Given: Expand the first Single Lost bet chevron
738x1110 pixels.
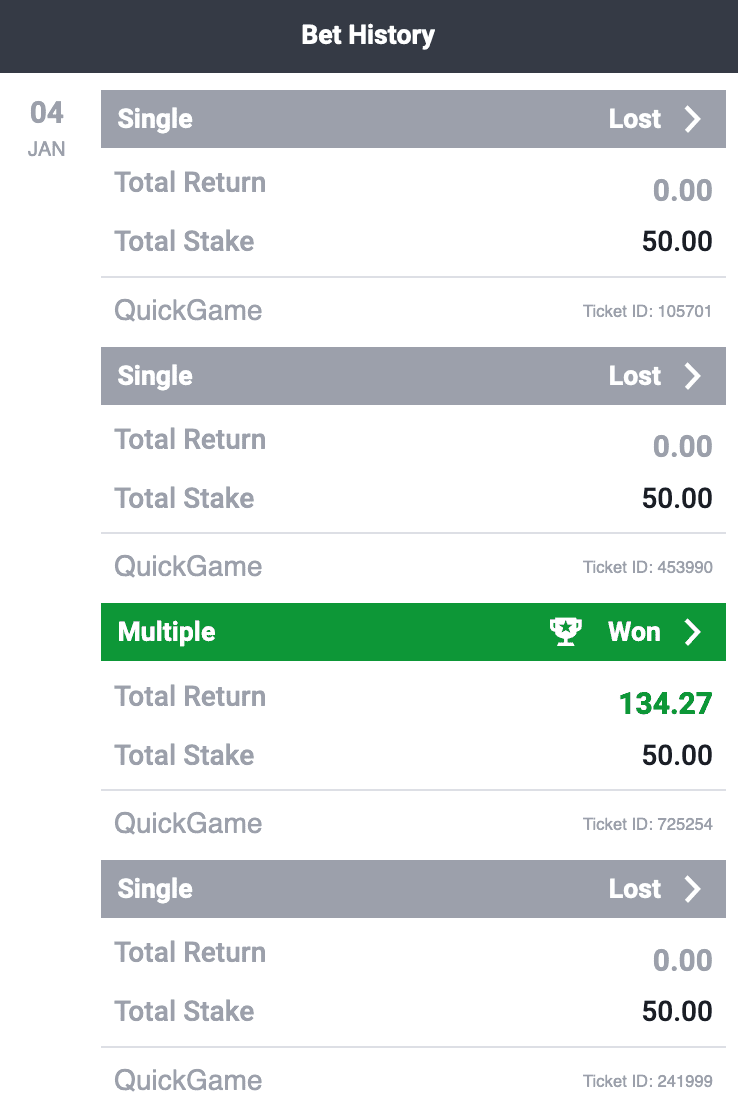Looking at the screenshot, I should pyautogui.click(x=693, y=119).
